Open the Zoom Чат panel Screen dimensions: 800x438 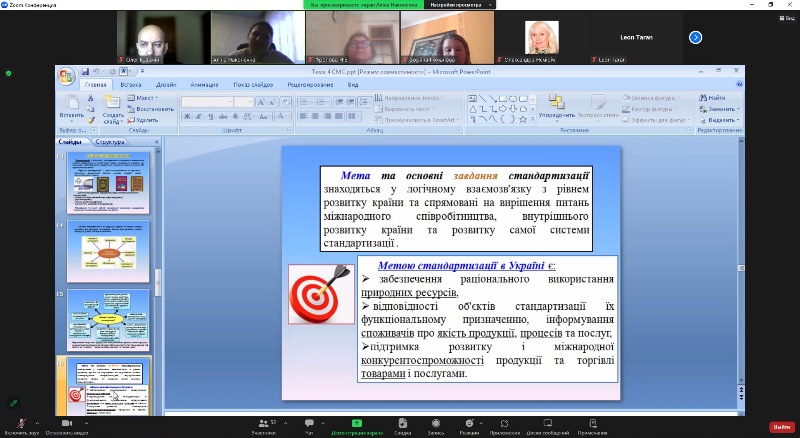click(309, 424)
